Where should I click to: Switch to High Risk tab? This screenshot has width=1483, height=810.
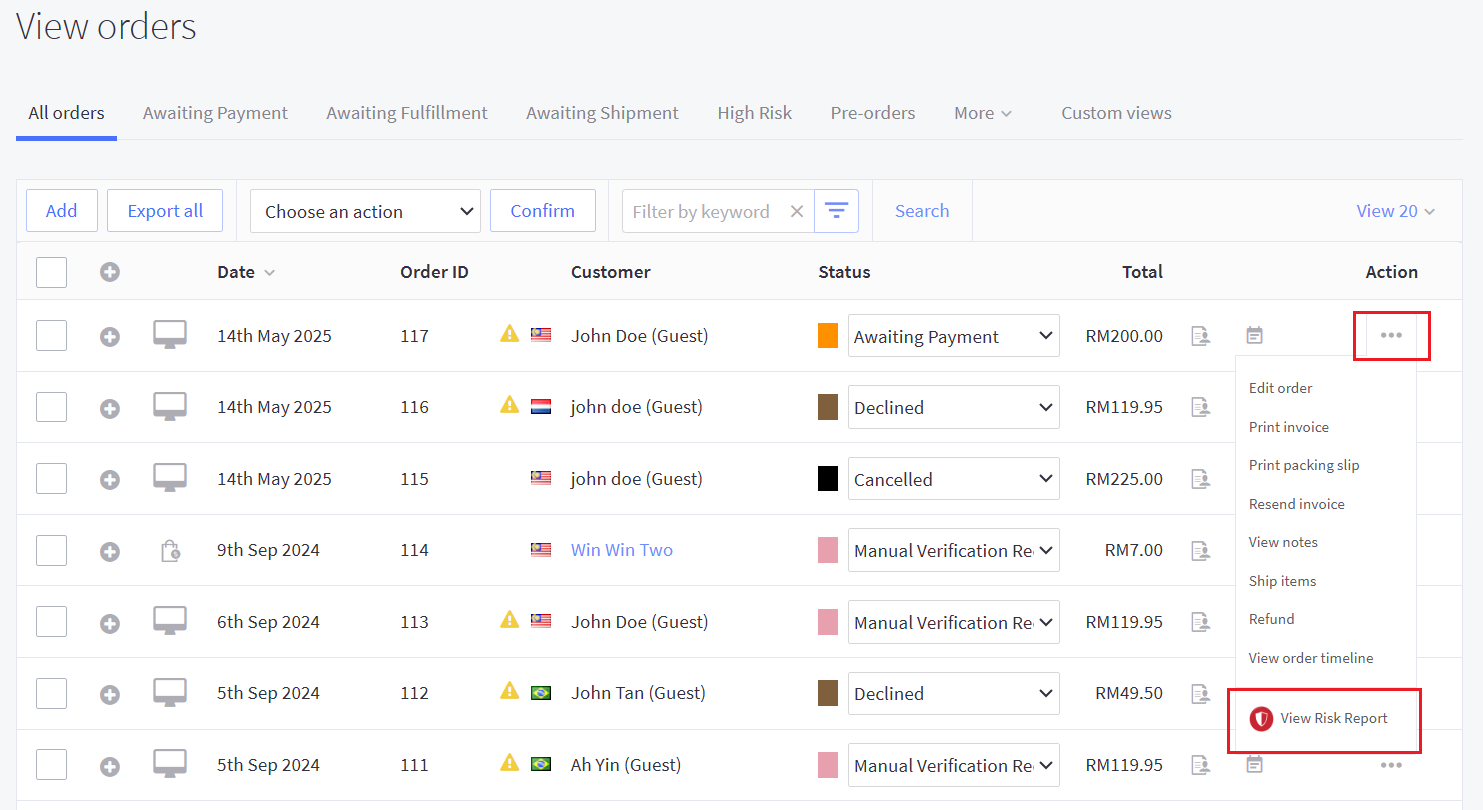click(x=754, y=113)
